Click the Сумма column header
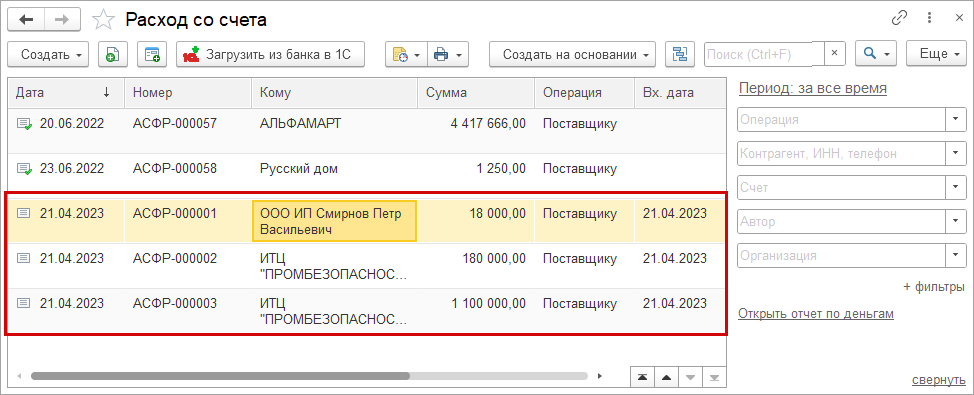The image size is (974, 395). (x=476, y=93)
